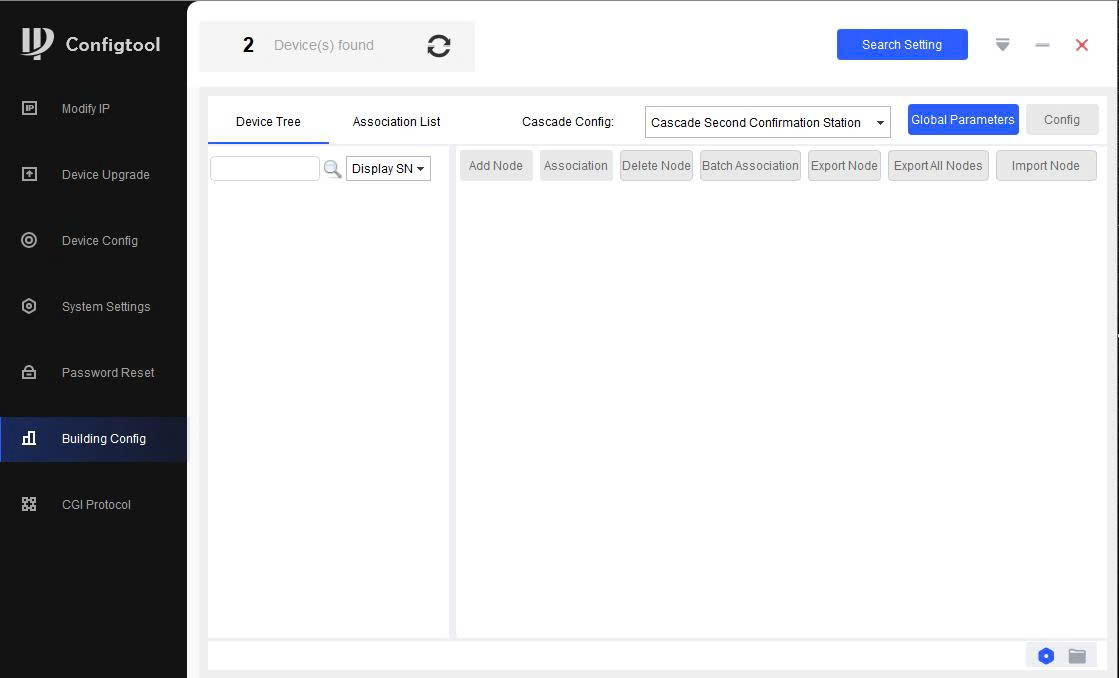This screenshot has height=678, width=1119.
Task: Click the blue hexagon settings icon
Action: (1046, 656)
